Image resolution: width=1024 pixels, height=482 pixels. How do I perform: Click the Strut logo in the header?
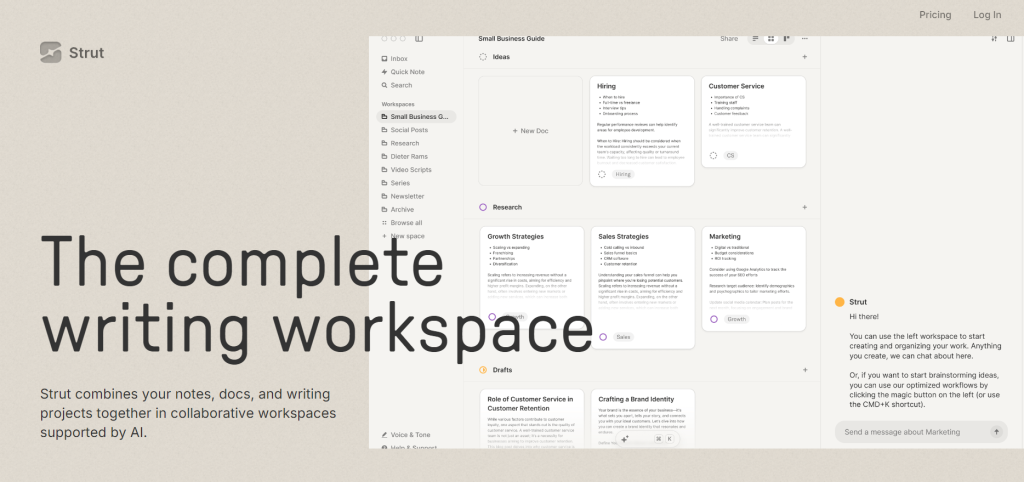tap(72, 52)
